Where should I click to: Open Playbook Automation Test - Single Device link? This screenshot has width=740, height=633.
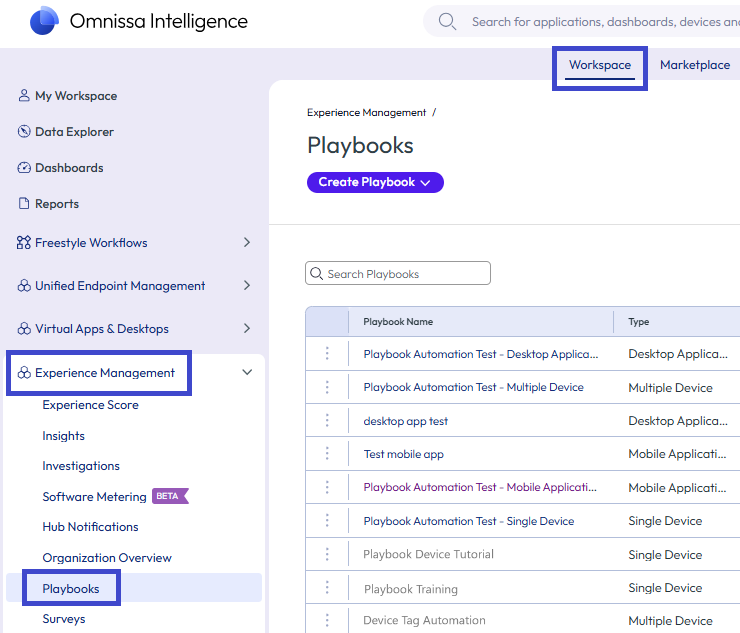coord(469,521)
